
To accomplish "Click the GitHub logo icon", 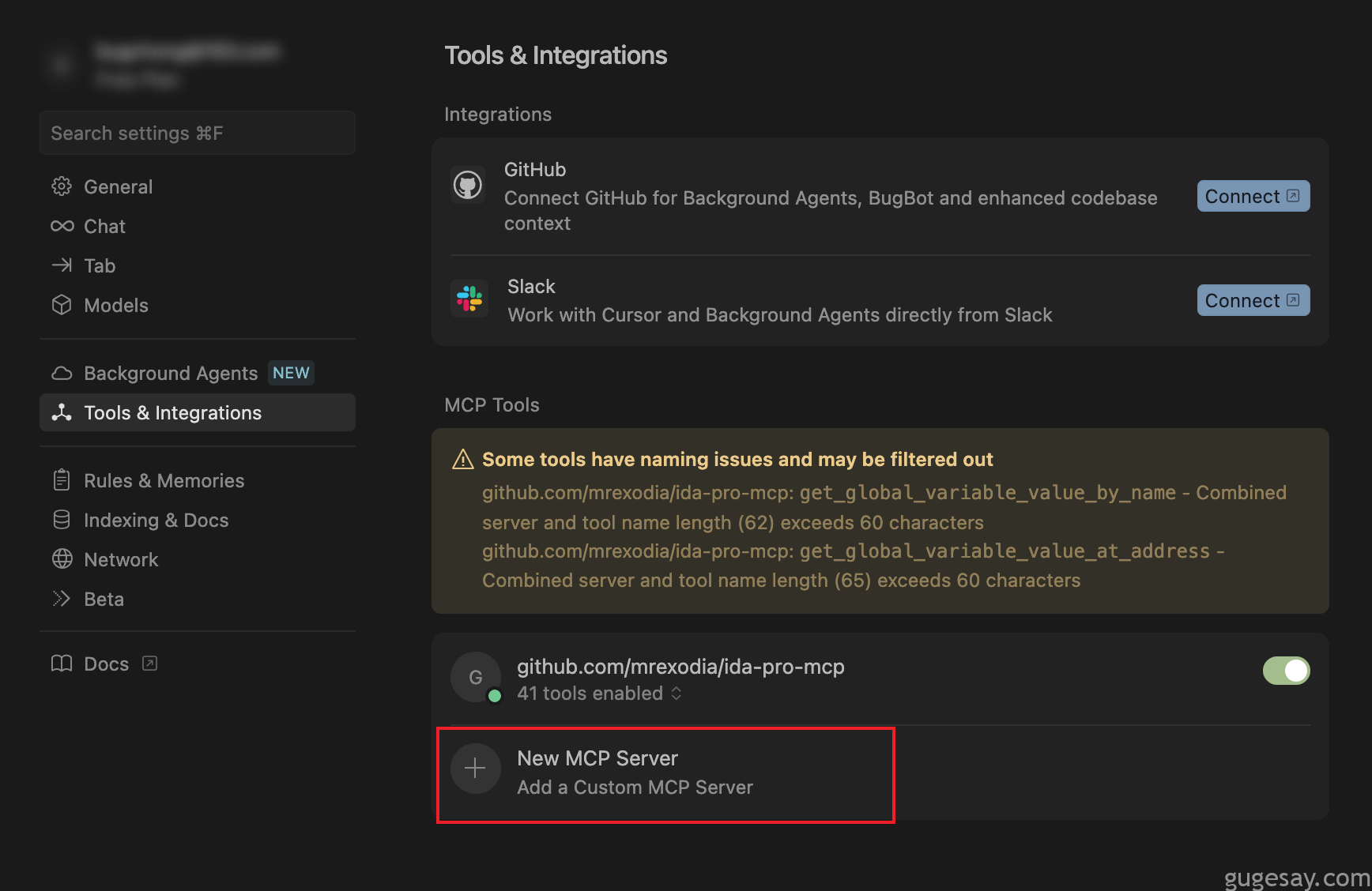I will click(468, 186).
